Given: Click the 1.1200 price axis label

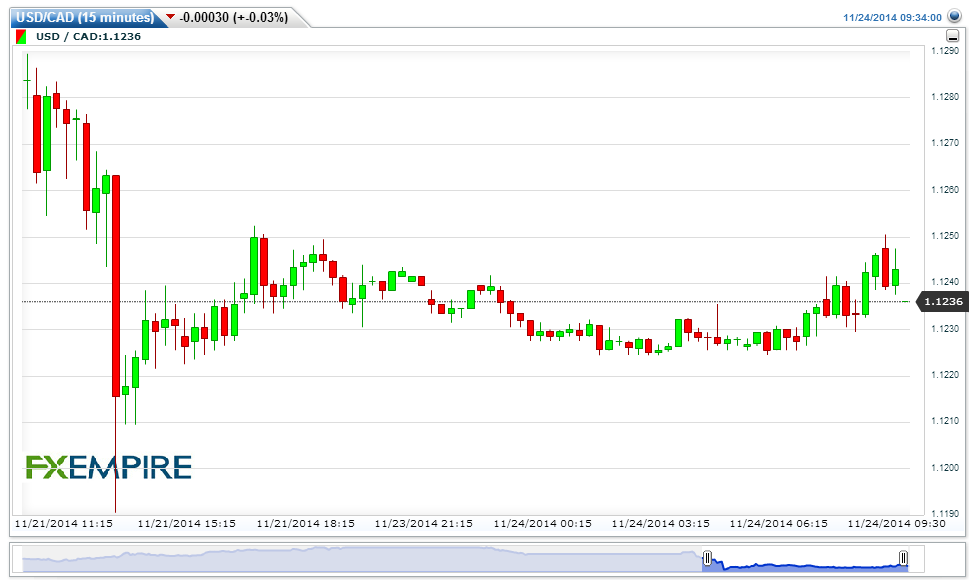Looking at the screenshot, I should coord(945,468).
